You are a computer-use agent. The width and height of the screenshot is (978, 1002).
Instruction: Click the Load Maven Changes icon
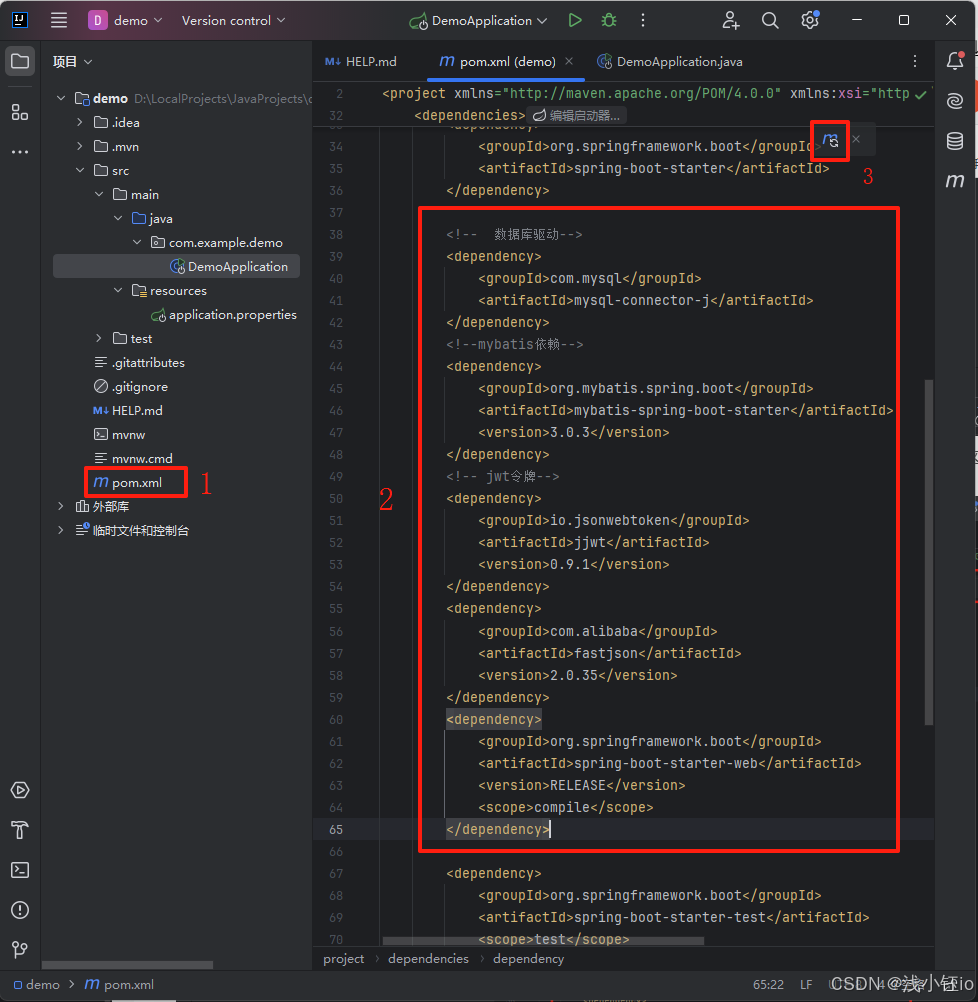coord(831,140)
